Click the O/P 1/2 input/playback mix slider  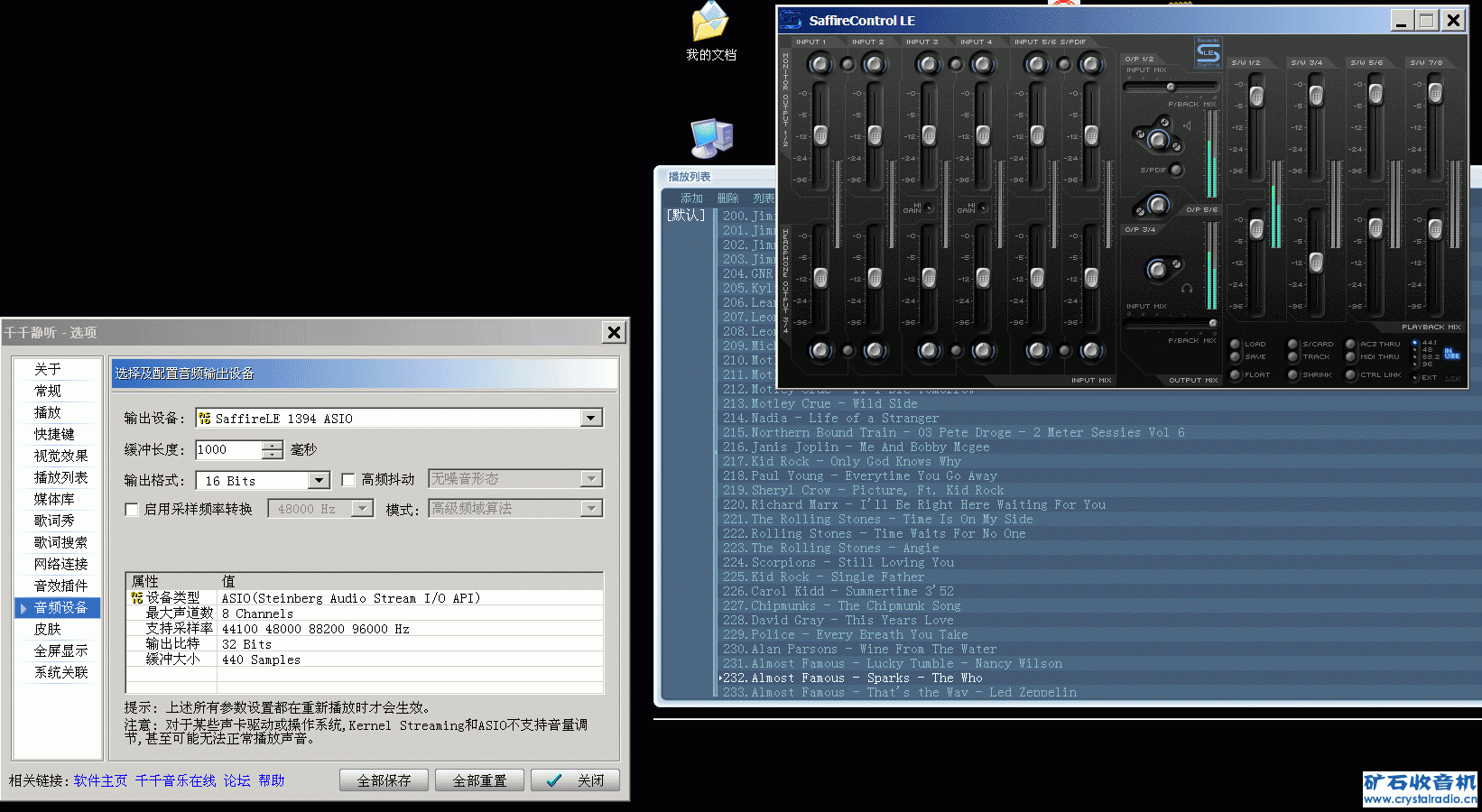pyautogui.click(x=1171, y=88)
